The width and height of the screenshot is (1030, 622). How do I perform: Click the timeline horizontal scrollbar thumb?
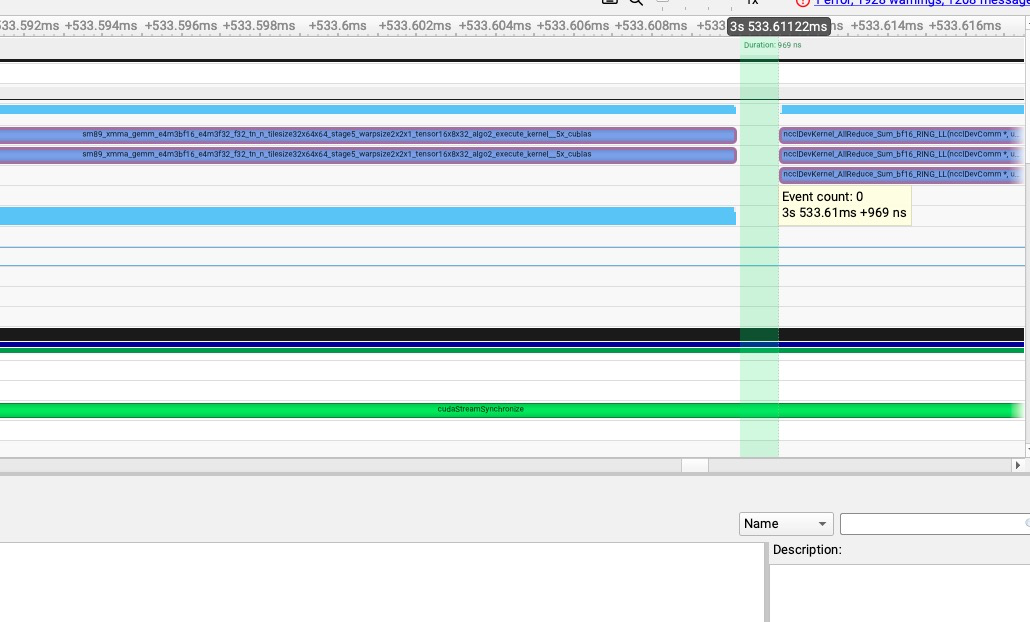(694, 465)
